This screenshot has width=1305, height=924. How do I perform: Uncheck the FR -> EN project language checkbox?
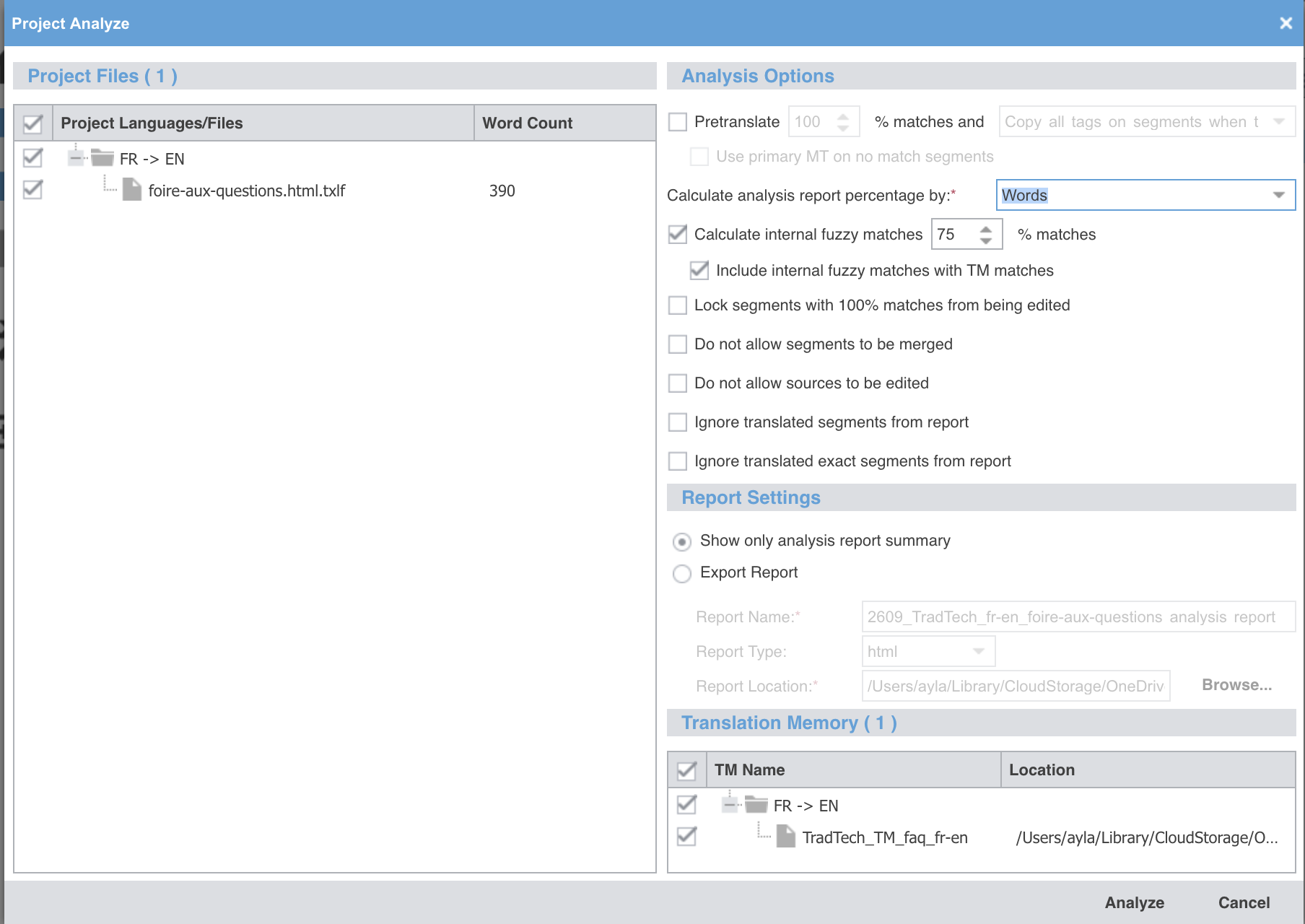tap(33, 157)
